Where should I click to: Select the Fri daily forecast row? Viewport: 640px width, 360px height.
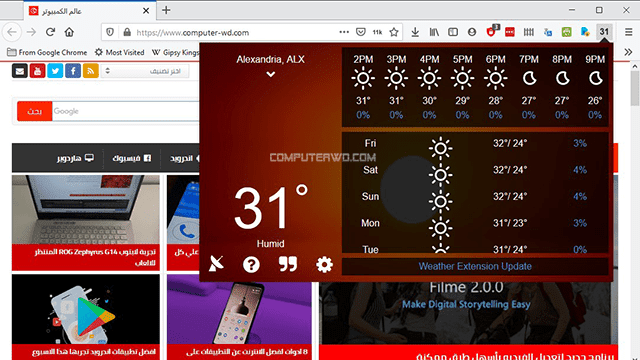(x=475, y=144)
